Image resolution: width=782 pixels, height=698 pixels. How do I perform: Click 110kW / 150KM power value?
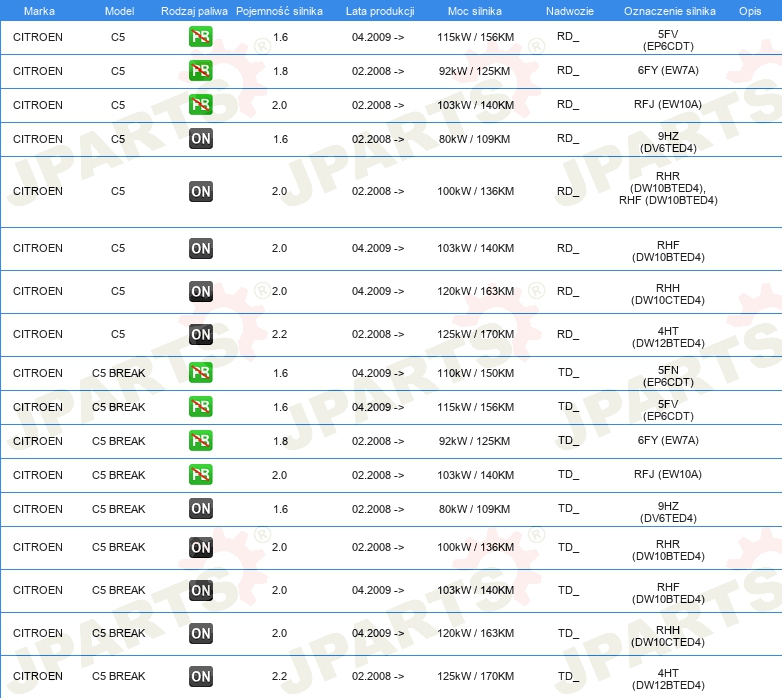coord(475,373)
